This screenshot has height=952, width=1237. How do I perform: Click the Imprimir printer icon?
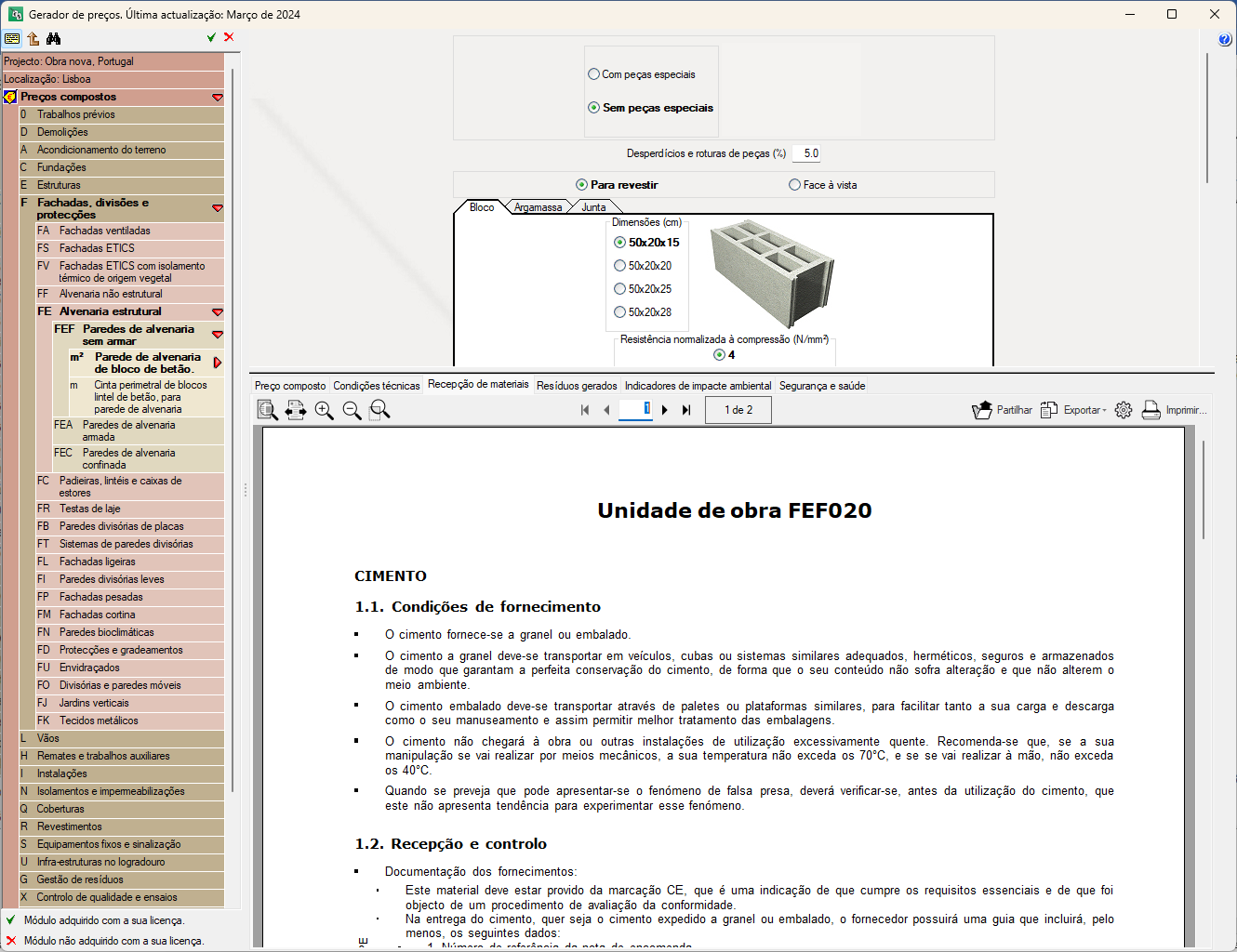tap(1151, 410)
